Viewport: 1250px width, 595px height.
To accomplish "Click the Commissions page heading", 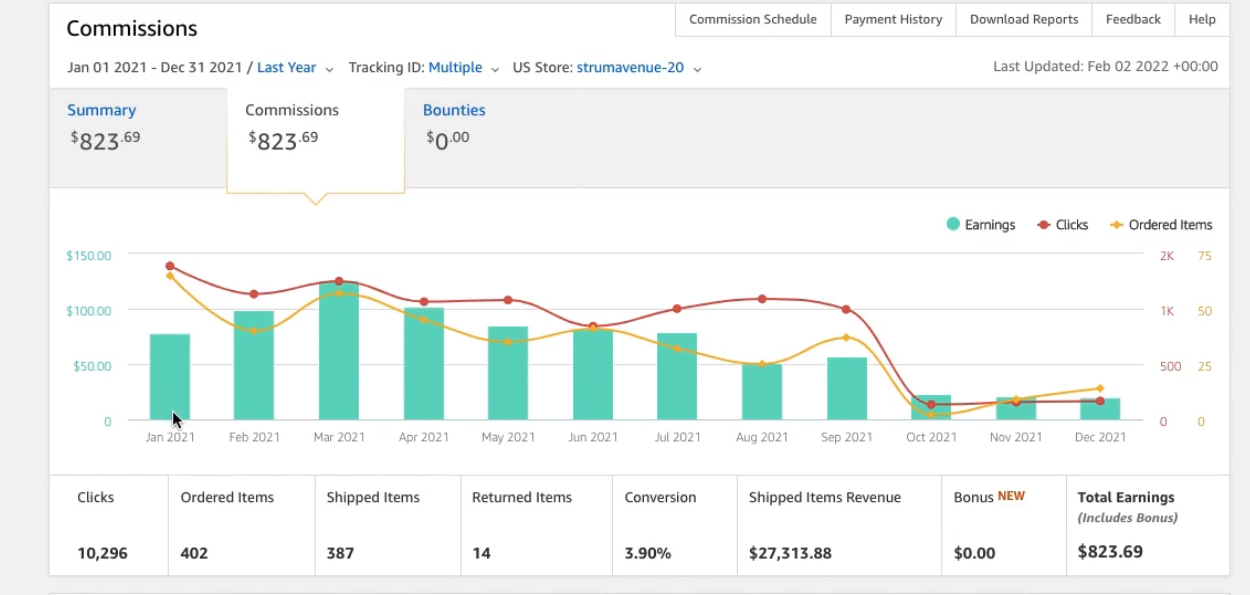I will point(132,28).
